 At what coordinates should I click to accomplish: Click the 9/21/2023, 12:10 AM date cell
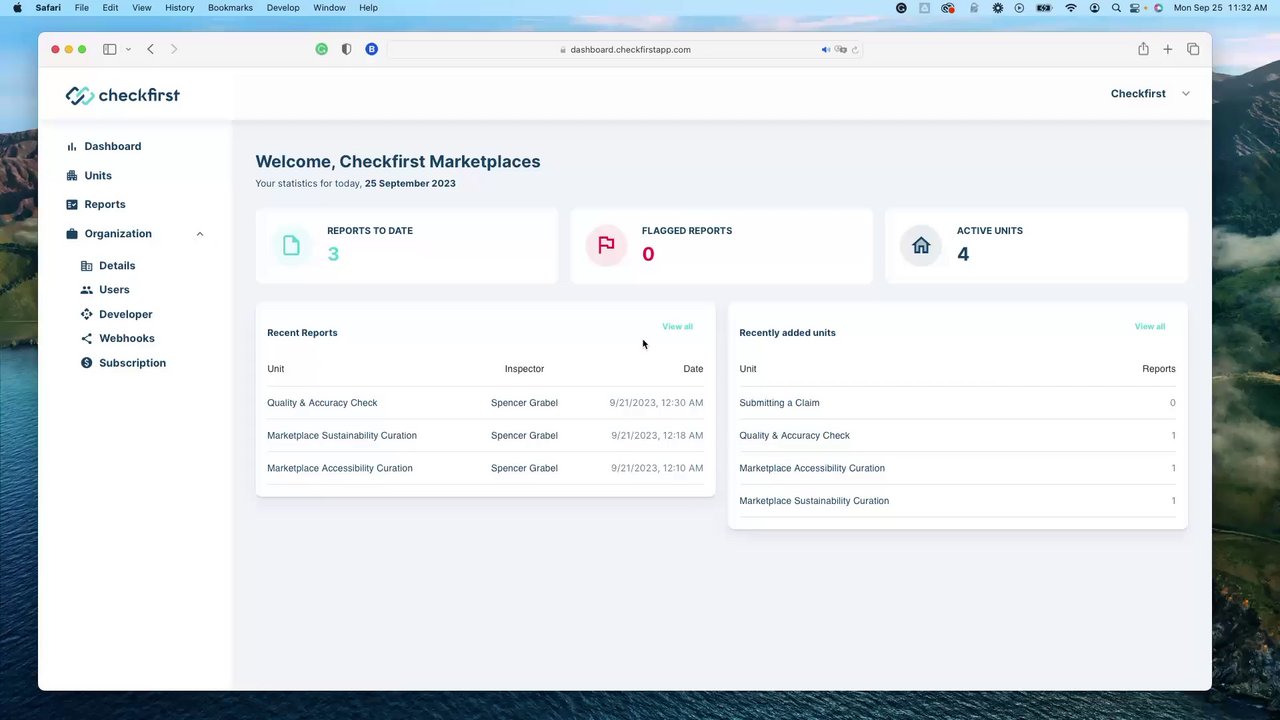(657, 468)
